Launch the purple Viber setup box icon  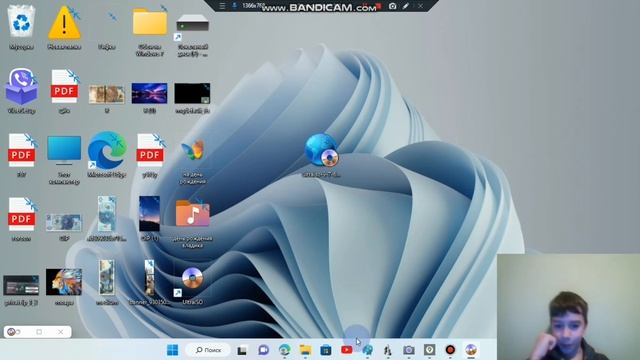21,86
